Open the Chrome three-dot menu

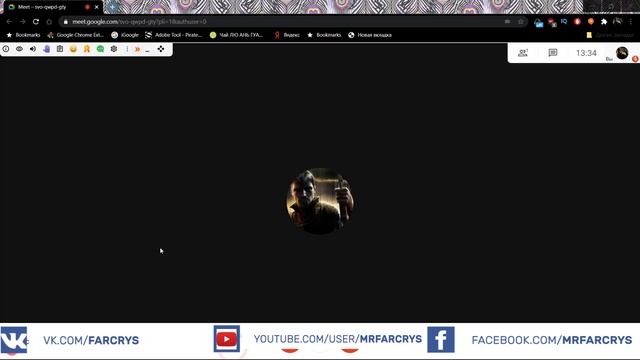click(x=631, y=22)
